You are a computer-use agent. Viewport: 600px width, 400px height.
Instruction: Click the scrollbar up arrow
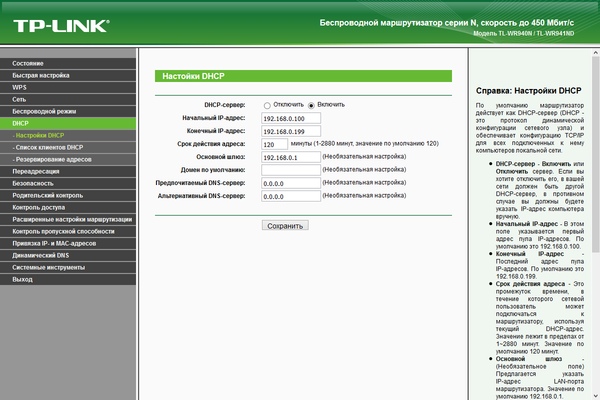click(596, 53)
